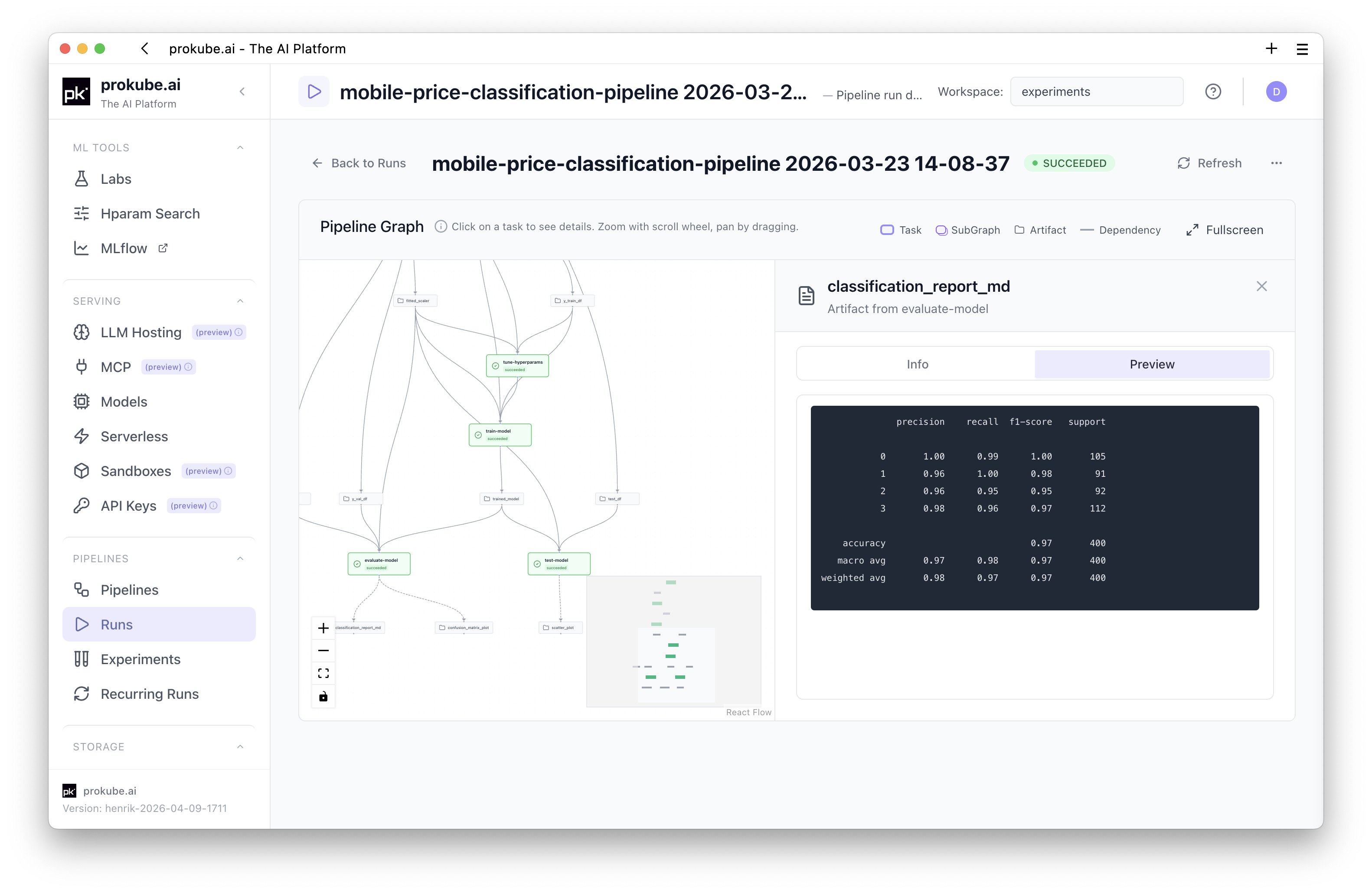Collapse the ML TOOLS section
This screenshot has height=893, width=1372.
point(240,147)
